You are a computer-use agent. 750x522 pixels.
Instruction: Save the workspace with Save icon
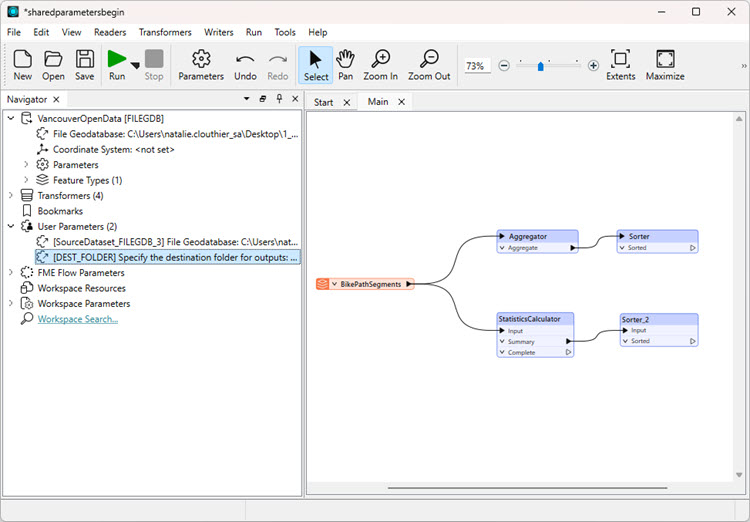coord(85,65)
